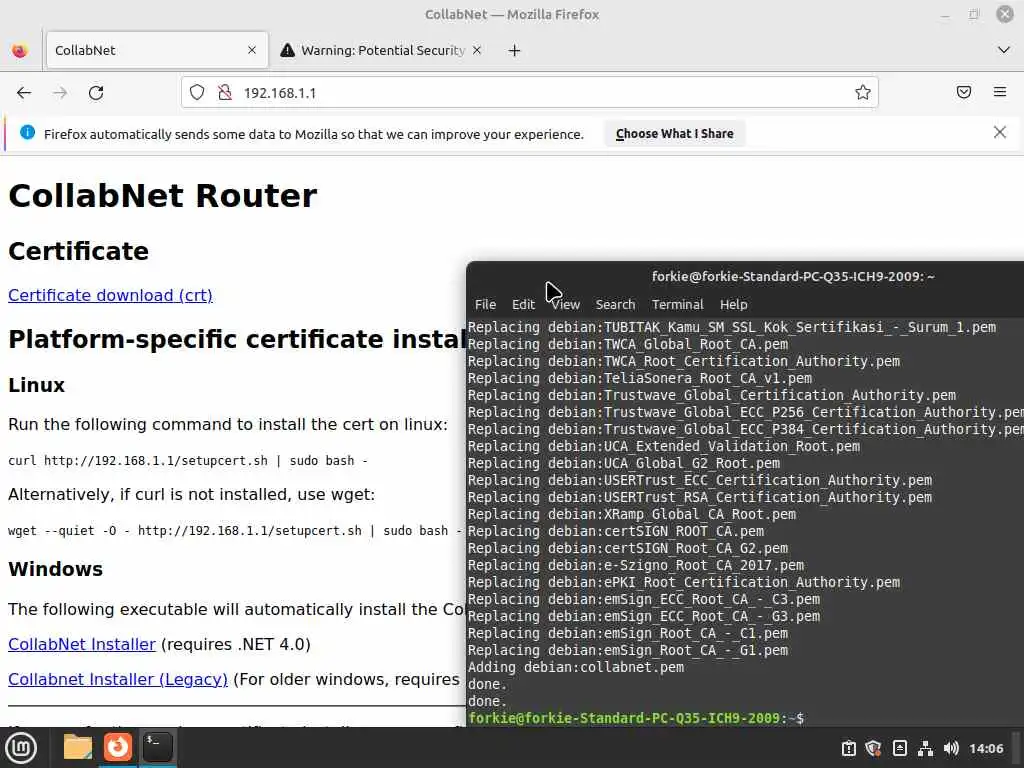This screenshot has width=1024, height=768.
Task: Open the CollabNet Installer link
Action: [82, 645]
